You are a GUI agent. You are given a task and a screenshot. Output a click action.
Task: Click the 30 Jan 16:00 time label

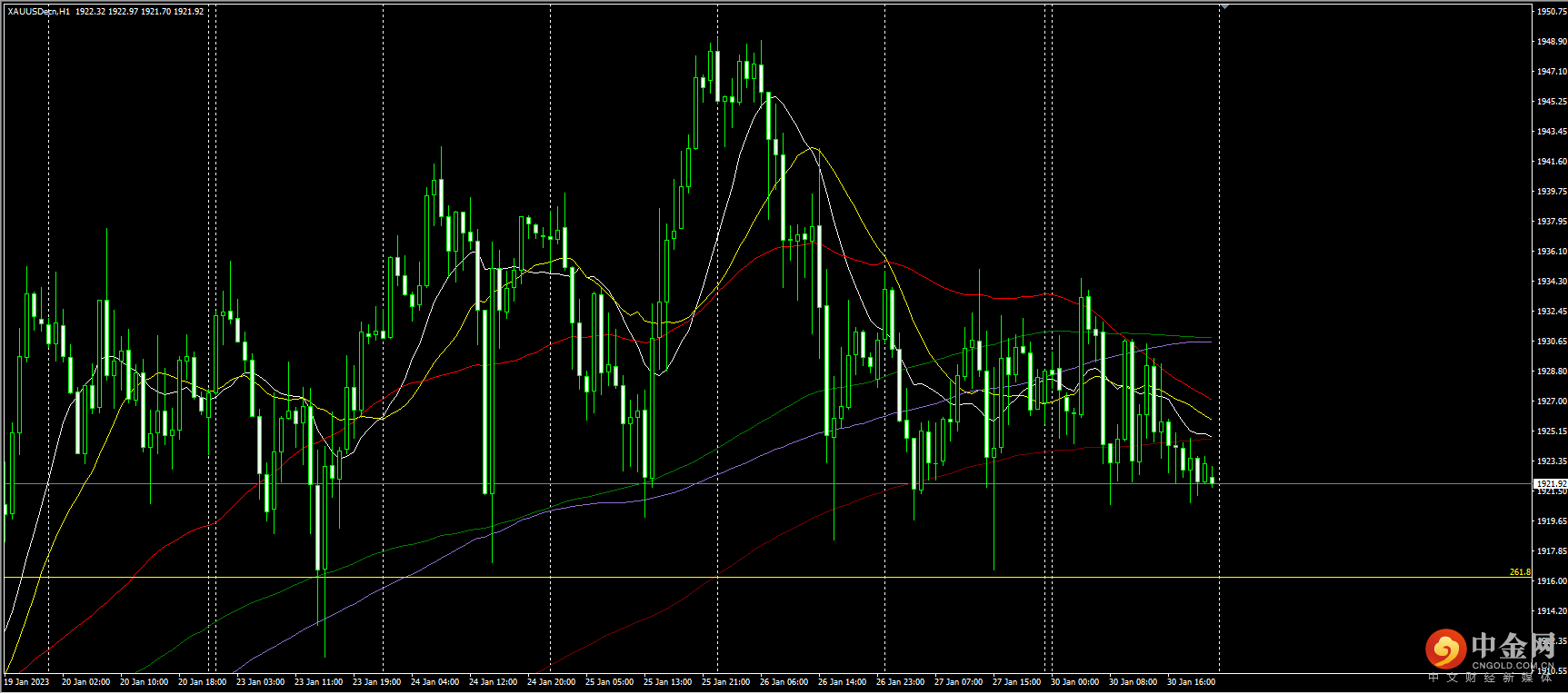1191,682
